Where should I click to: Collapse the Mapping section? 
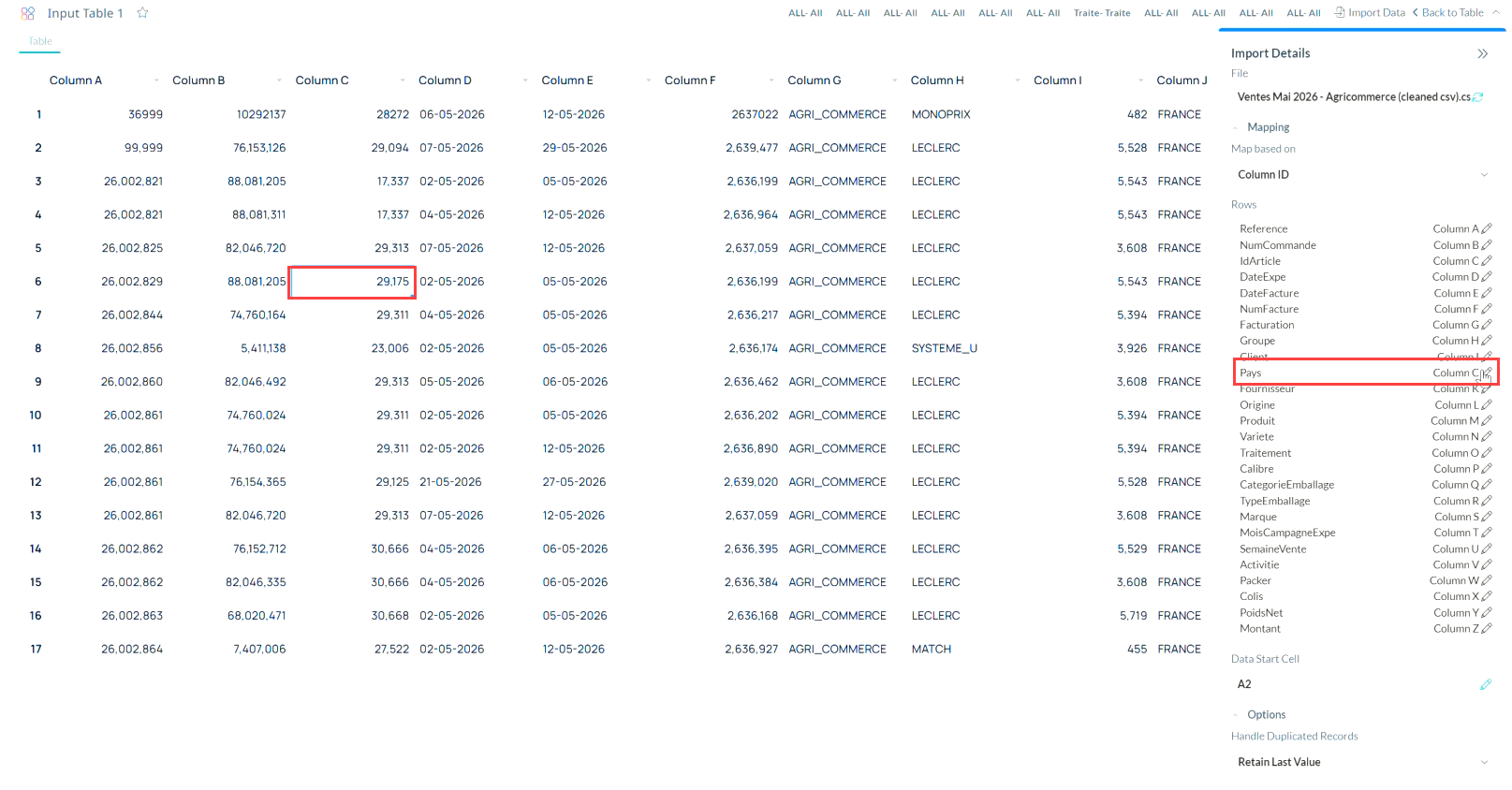coord(1236,127)
